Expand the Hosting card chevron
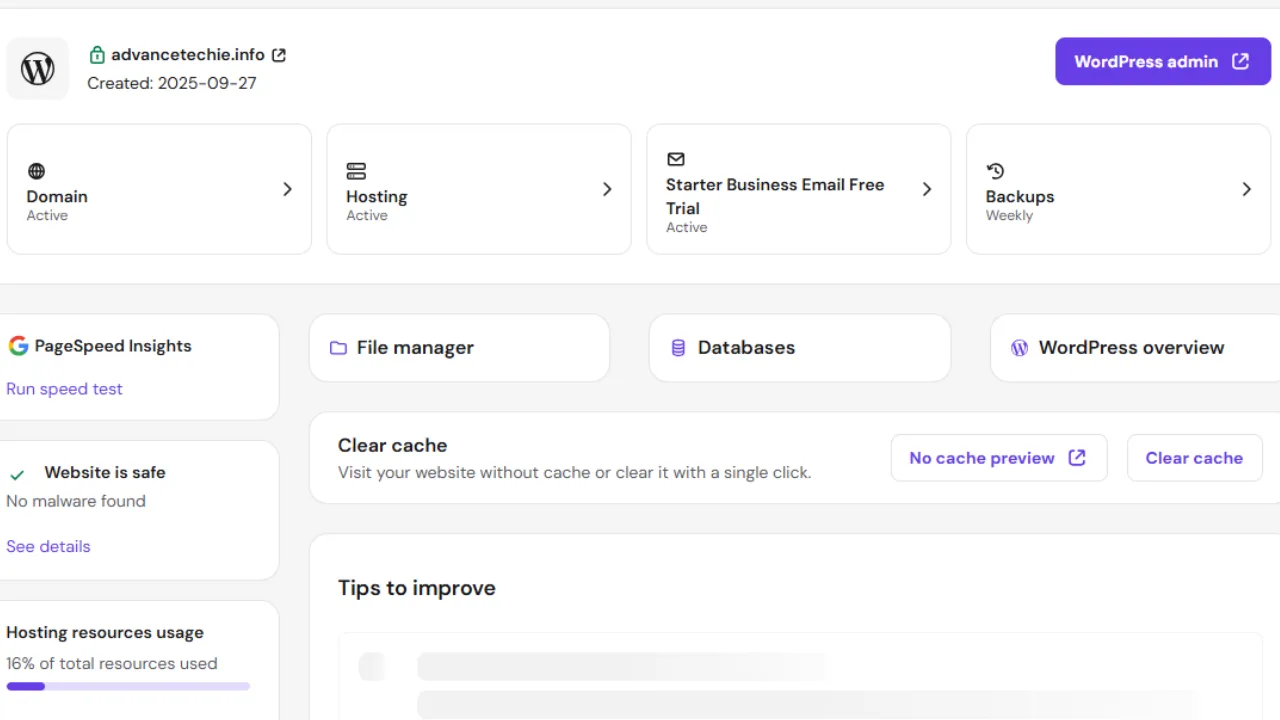The image size is (1280, 720). [607, 189]
